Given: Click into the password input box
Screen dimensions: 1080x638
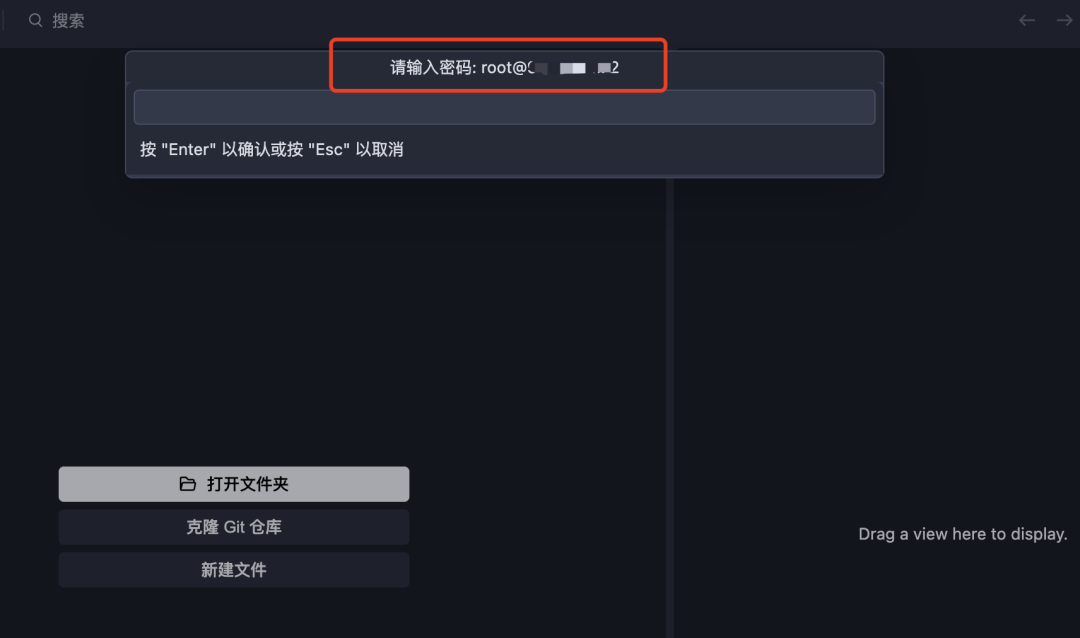Looking at the screenshot, I should pos(504,107).
